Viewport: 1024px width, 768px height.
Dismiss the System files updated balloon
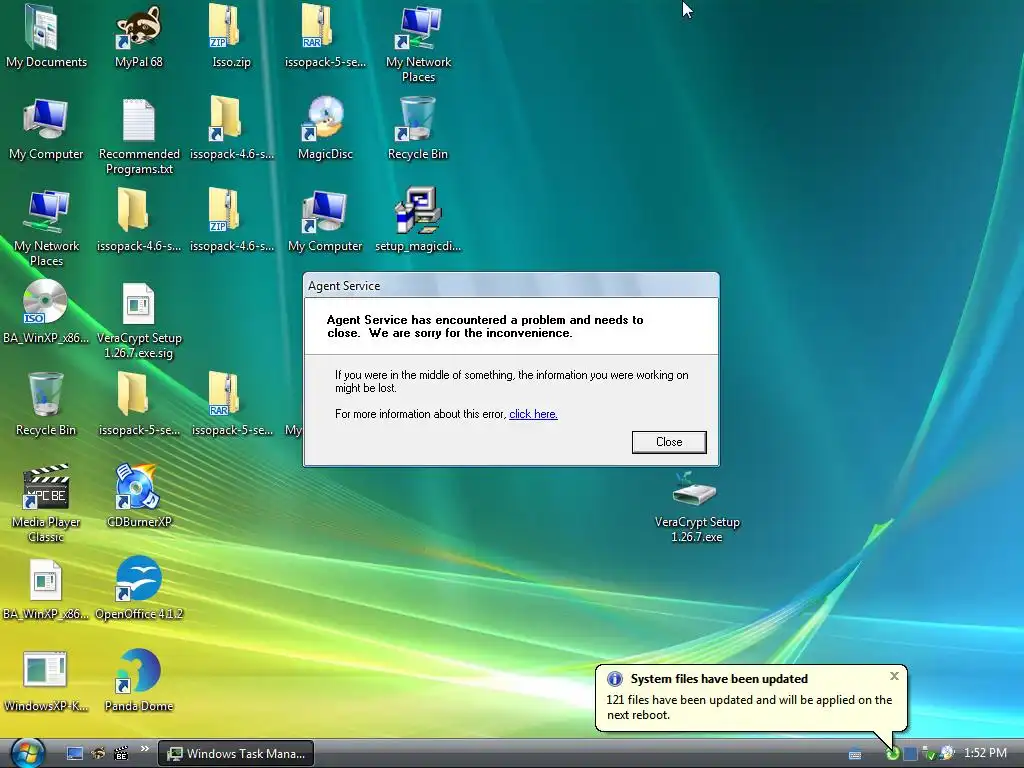coord(894,676)
